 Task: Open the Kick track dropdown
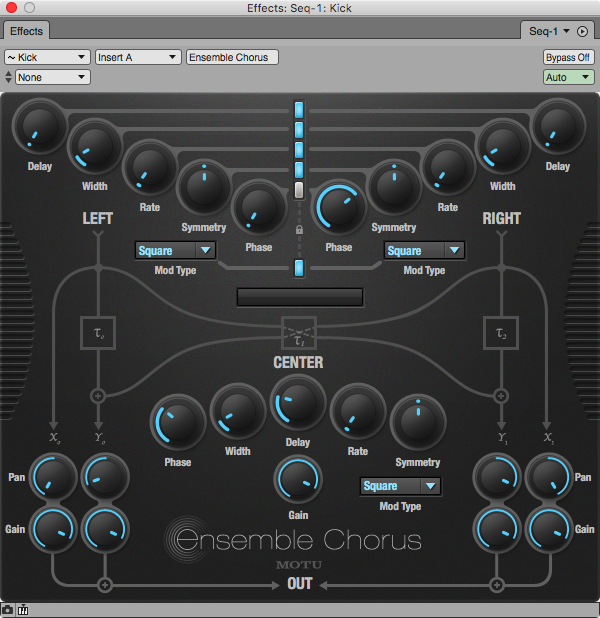coord(47,57)
